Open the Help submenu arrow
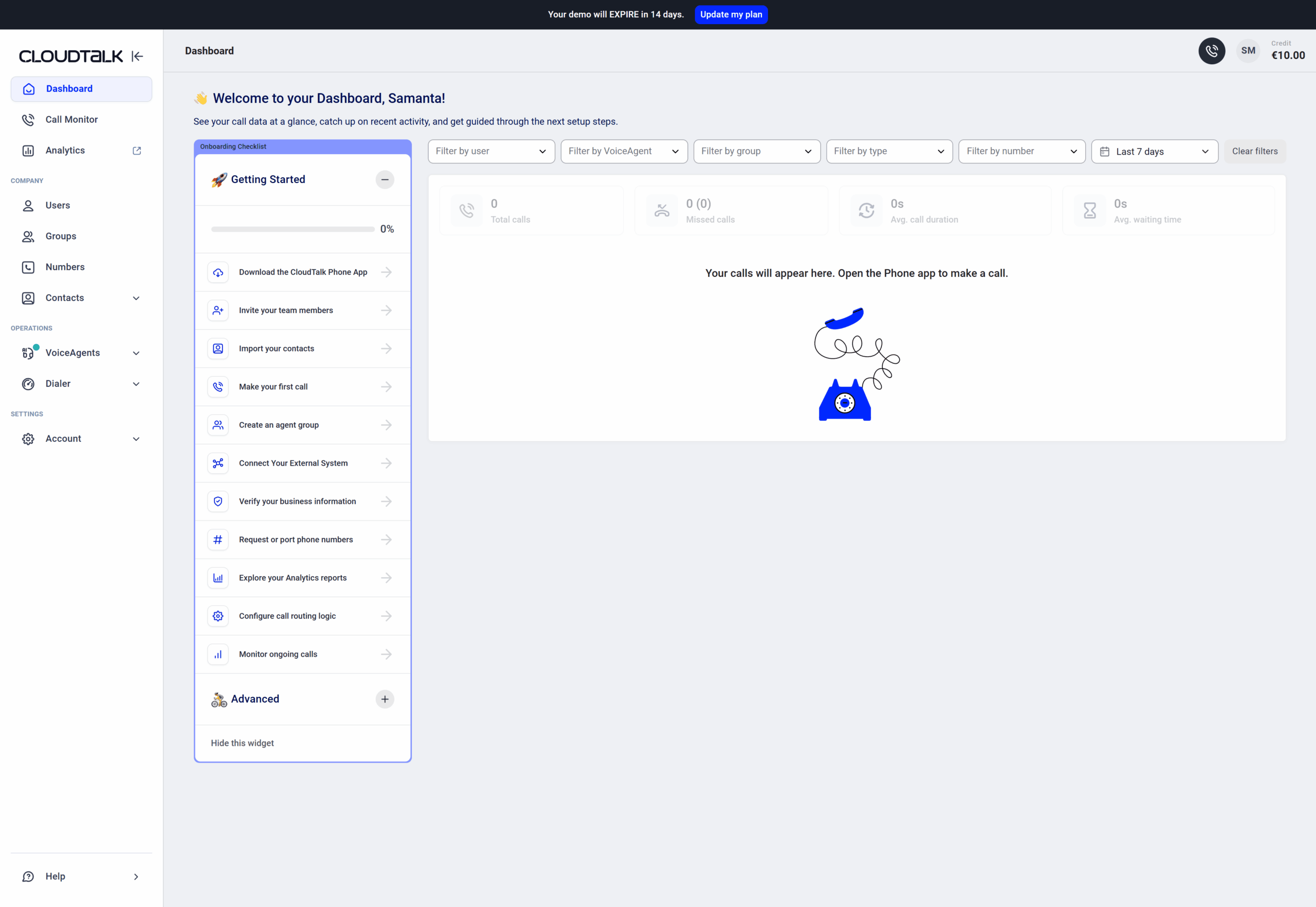 tap(136, 877)
